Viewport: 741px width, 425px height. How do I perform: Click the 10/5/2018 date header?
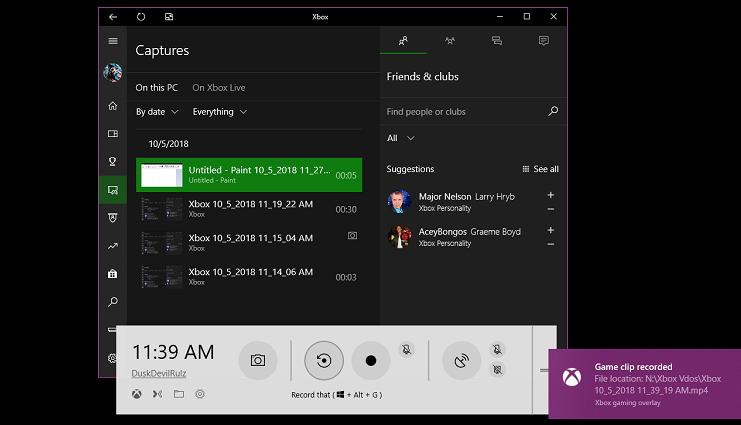click(x=168, y=144)
